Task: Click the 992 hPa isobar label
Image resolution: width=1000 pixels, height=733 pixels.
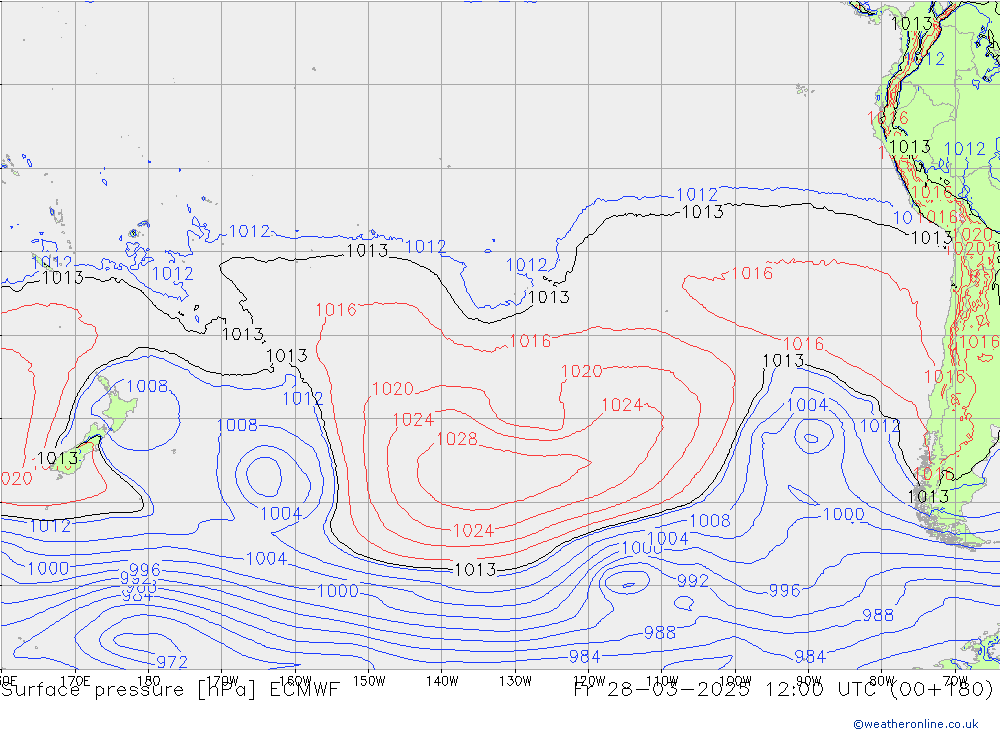Action: (x=693, y=581)
